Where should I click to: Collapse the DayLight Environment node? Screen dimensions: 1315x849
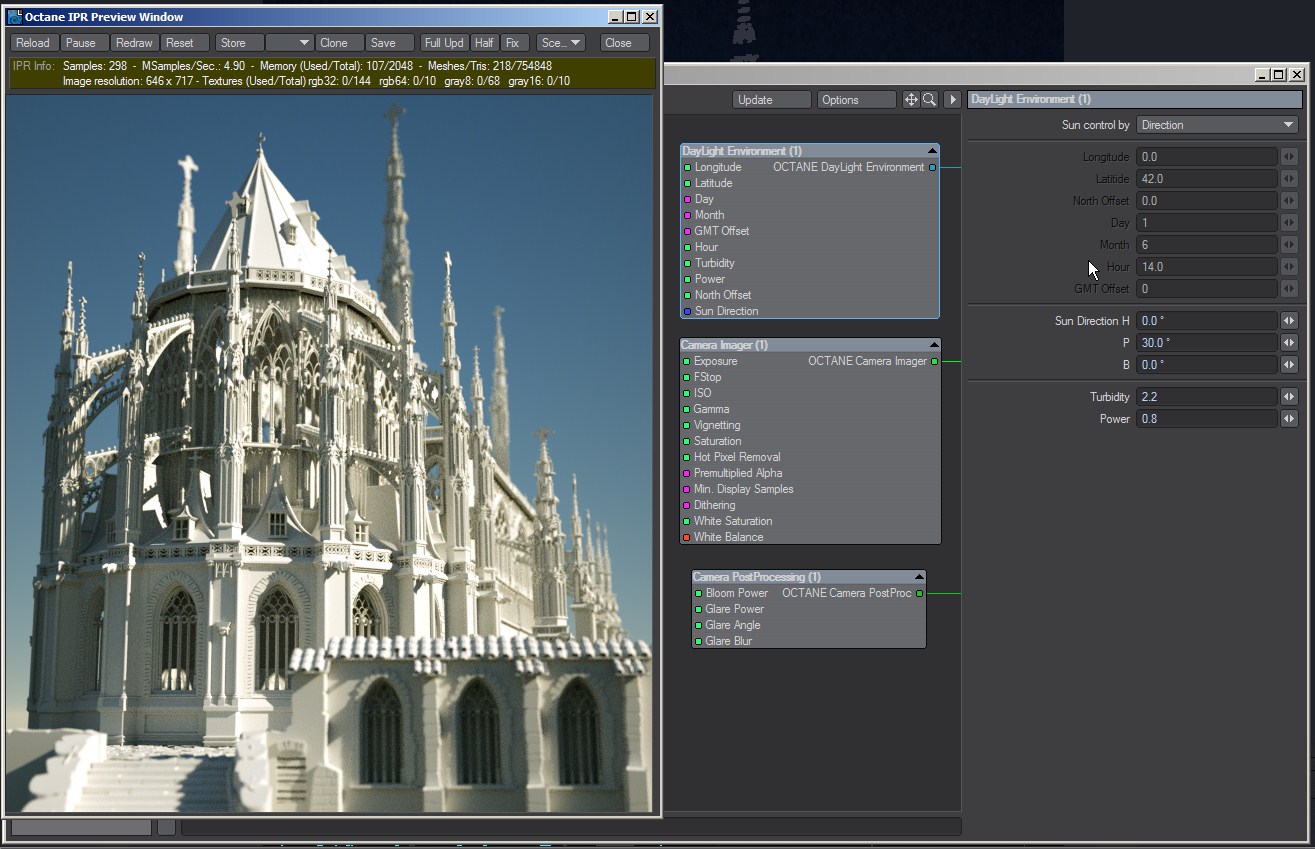(x=931, y=151)
